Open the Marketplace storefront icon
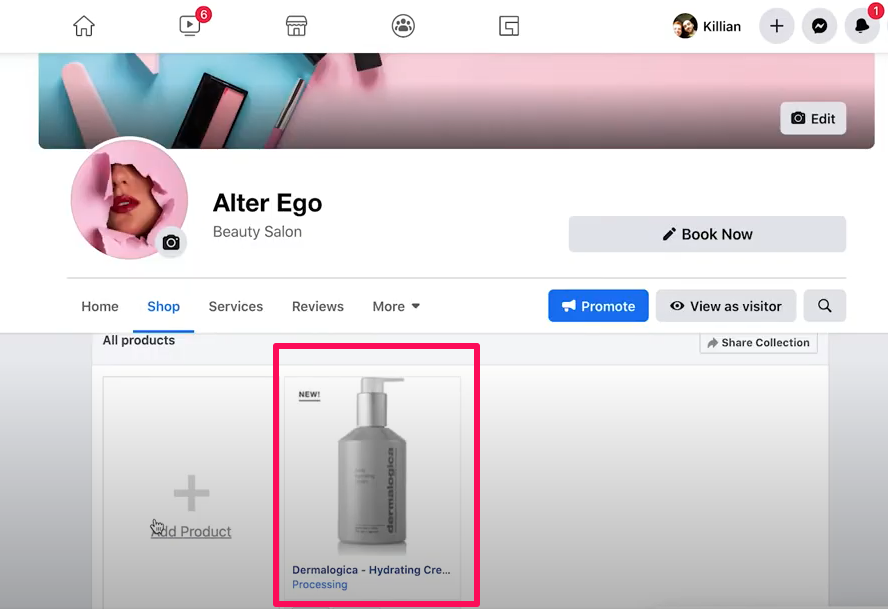The image size is (888, 609). click(x=296, y=26)
